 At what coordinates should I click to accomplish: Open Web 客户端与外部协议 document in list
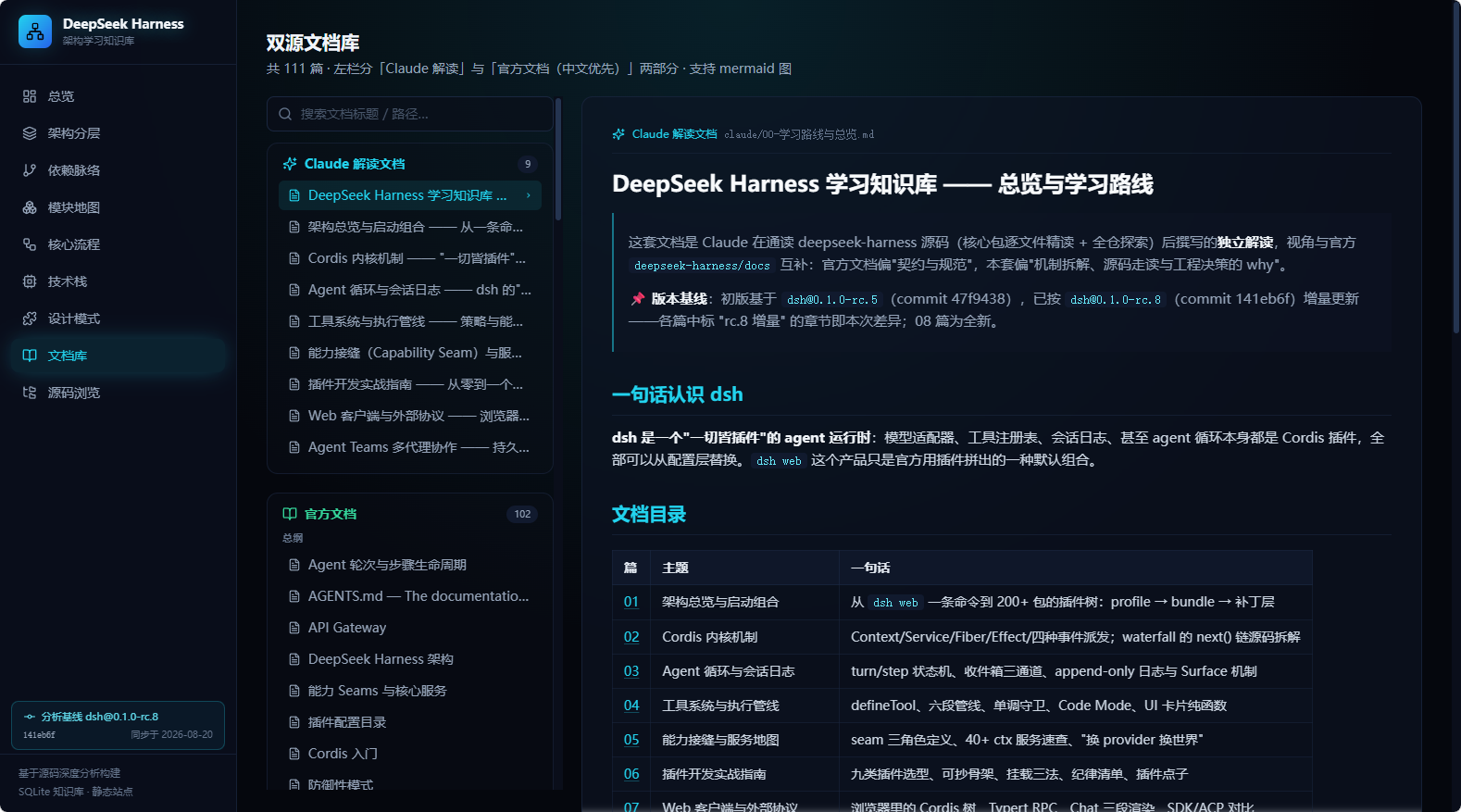coord(410,416)
